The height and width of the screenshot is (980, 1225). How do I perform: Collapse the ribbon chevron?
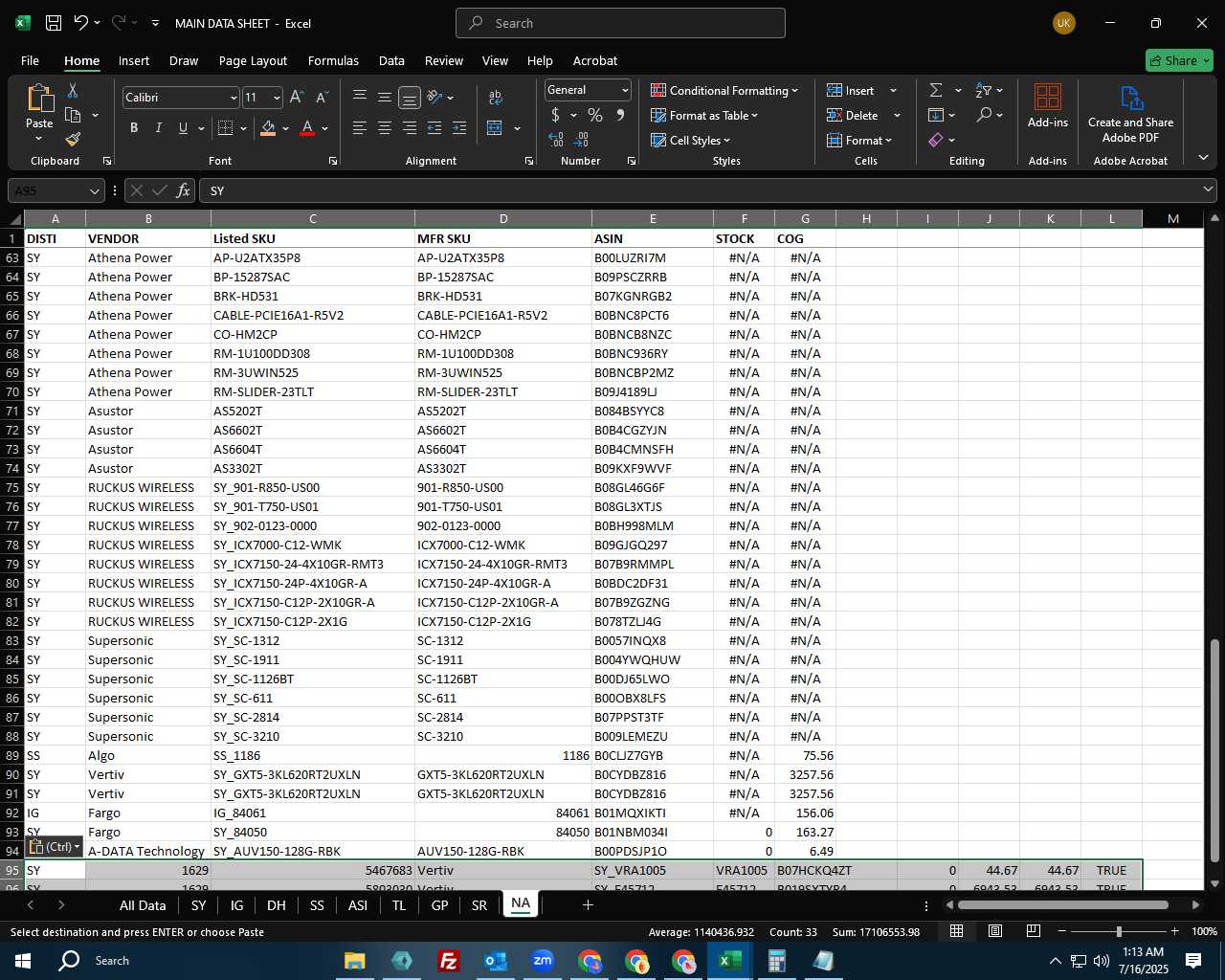(x=1203, y=157)
